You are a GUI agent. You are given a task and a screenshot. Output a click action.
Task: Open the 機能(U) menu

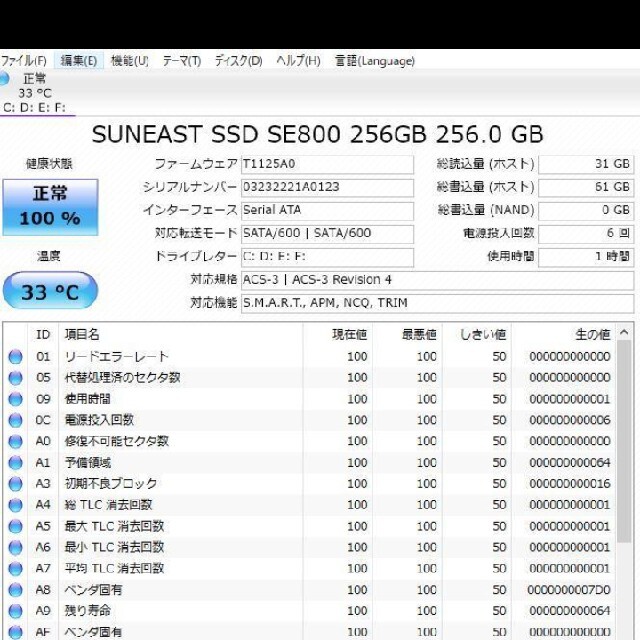(x=129, y=61)
